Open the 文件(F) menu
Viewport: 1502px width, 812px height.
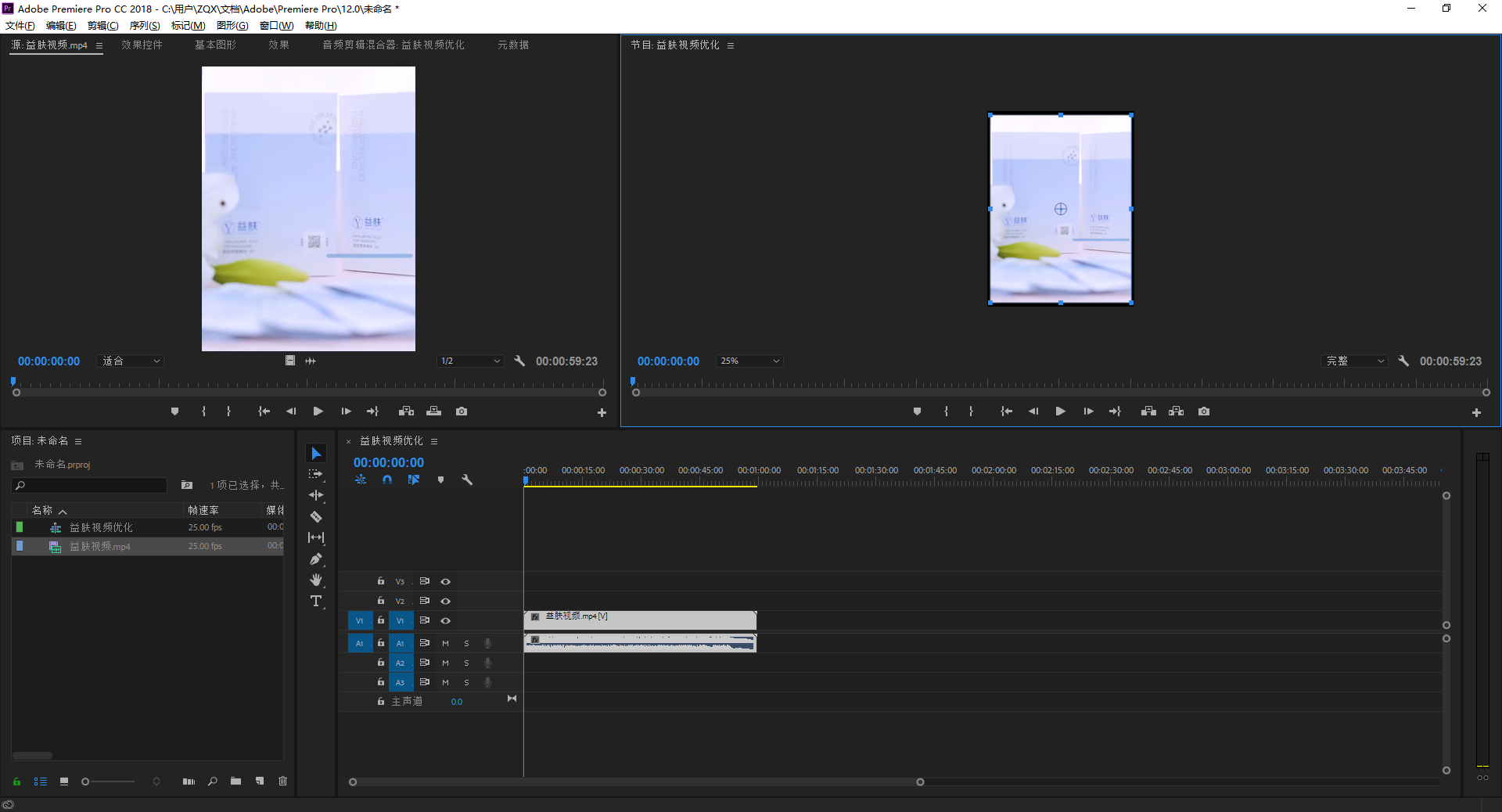click(x=20, y=26)
